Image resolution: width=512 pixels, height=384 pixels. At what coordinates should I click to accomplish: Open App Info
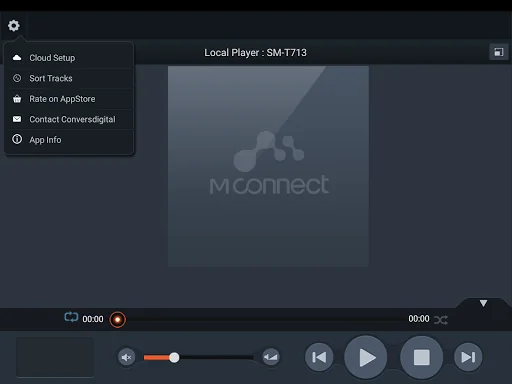pos(69,140)
